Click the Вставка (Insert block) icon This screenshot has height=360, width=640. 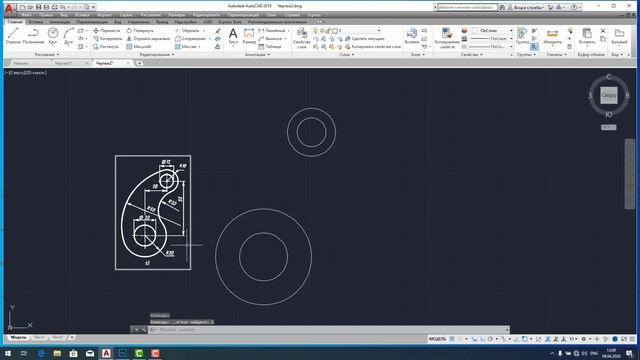(411, 36)
